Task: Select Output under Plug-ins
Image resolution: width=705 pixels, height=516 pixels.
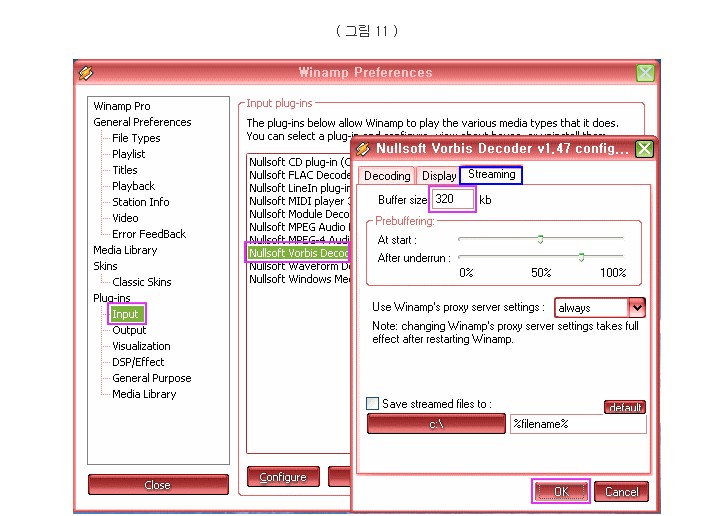Action: (x=129, y=330)
